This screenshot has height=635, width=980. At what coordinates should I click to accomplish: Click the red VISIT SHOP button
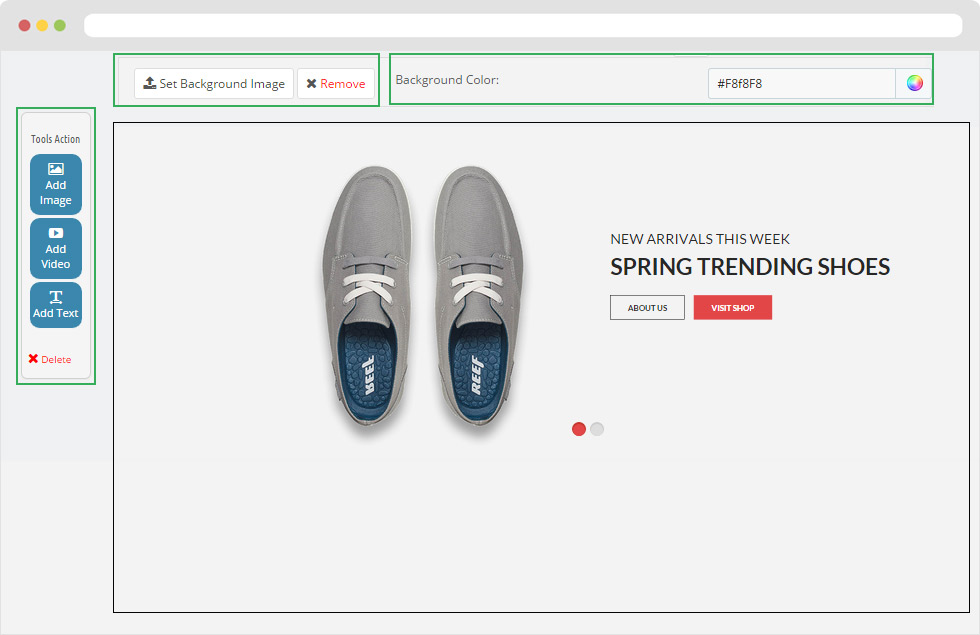732,308
